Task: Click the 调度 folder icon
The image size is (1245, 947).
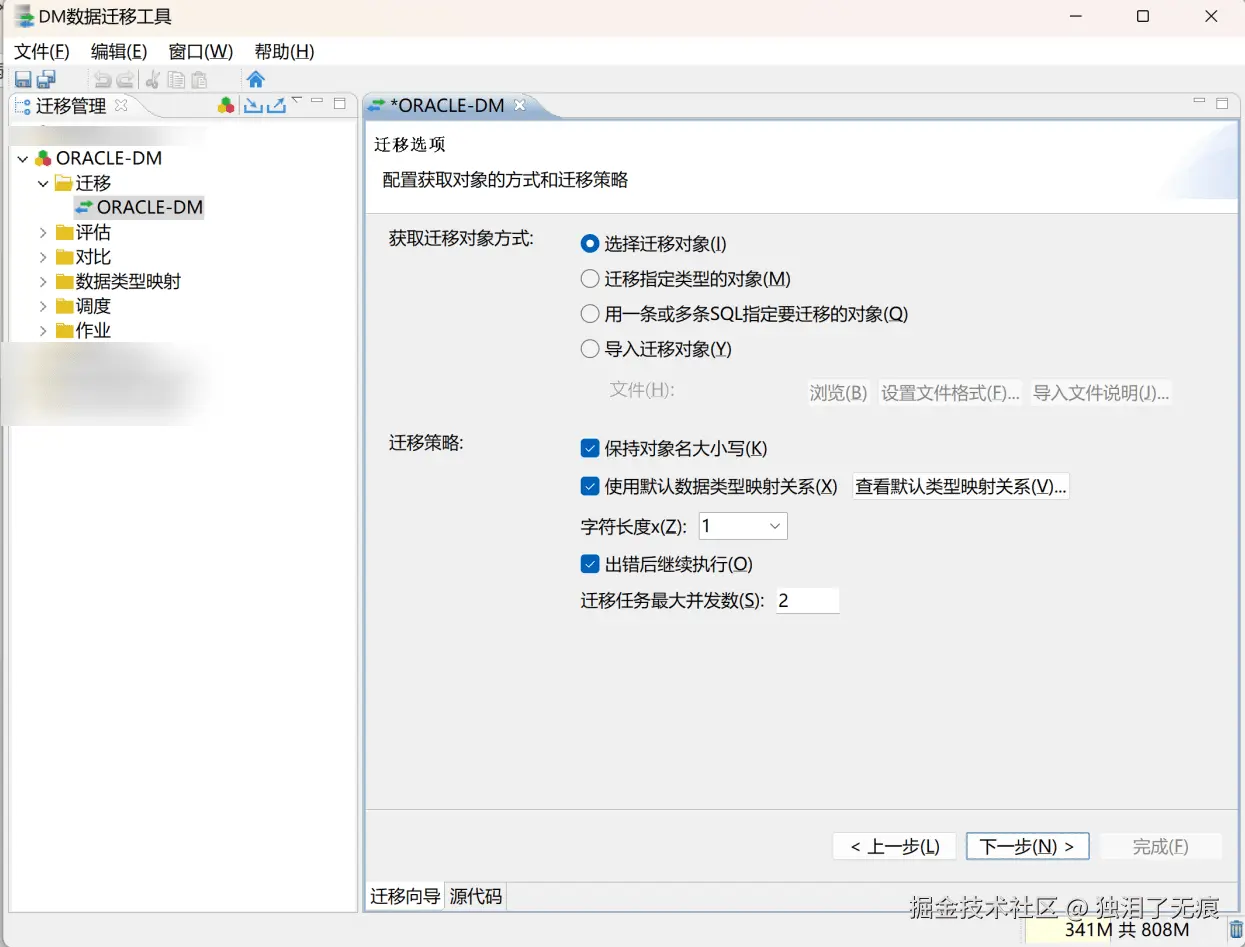Action: tap(64, 306)
